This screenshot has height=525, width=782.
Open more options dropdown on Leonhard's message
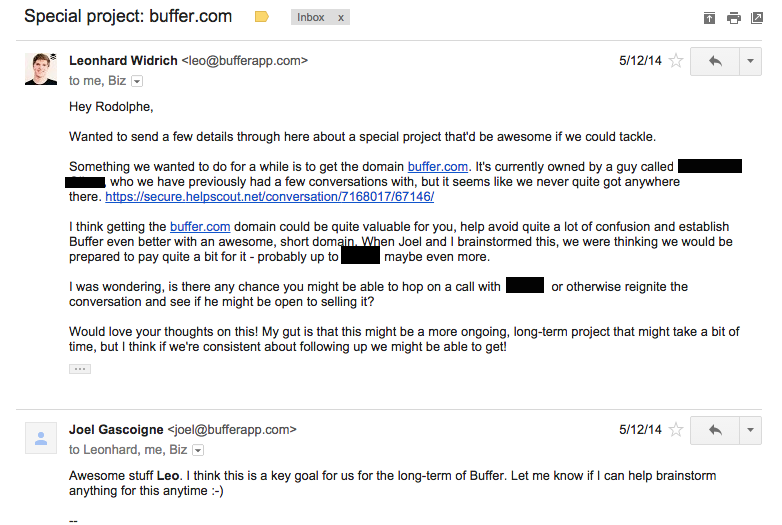(750, 61)
